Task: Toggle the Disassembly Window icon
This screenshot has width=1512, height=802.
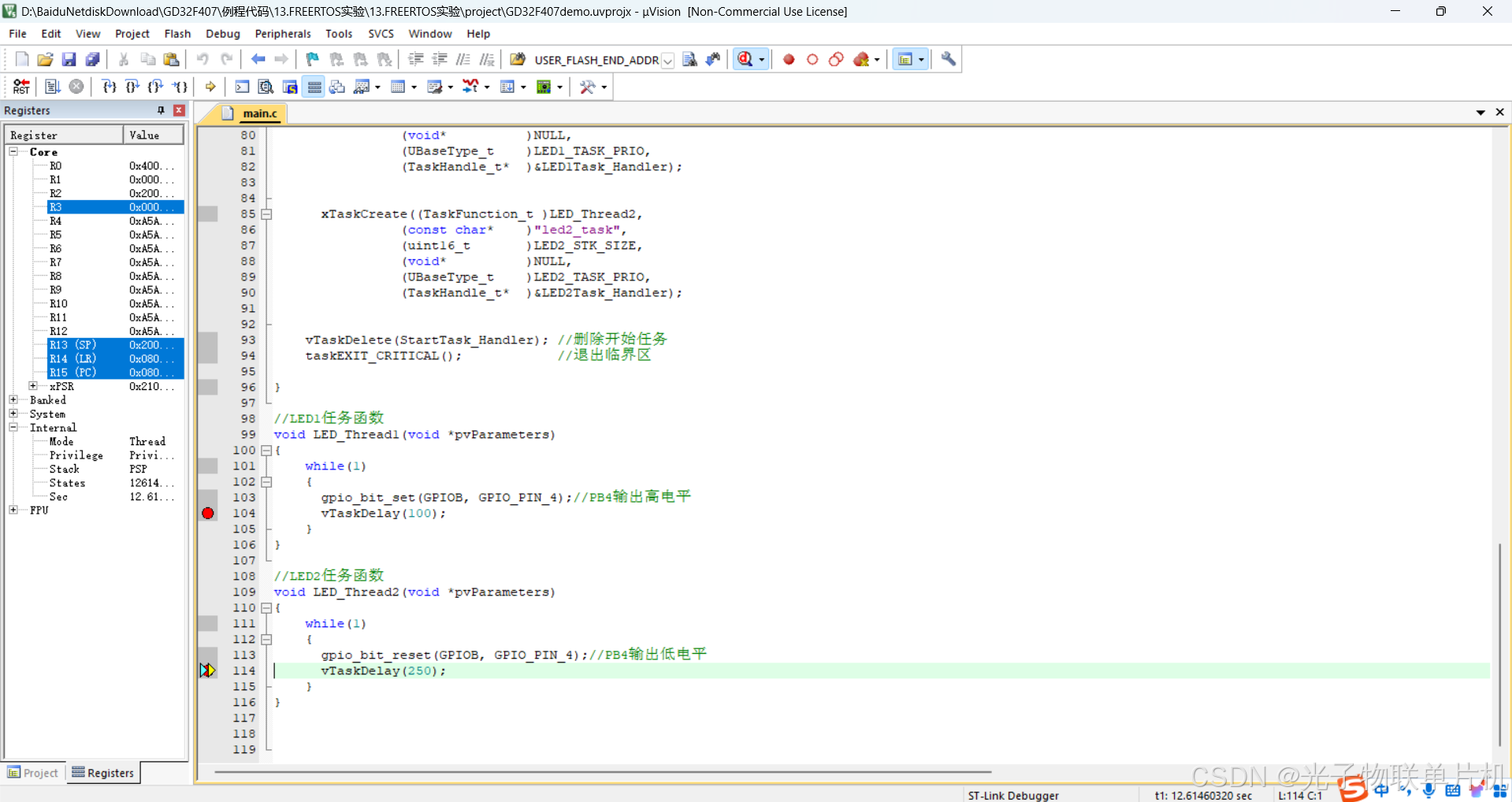Action: point(266,87)
